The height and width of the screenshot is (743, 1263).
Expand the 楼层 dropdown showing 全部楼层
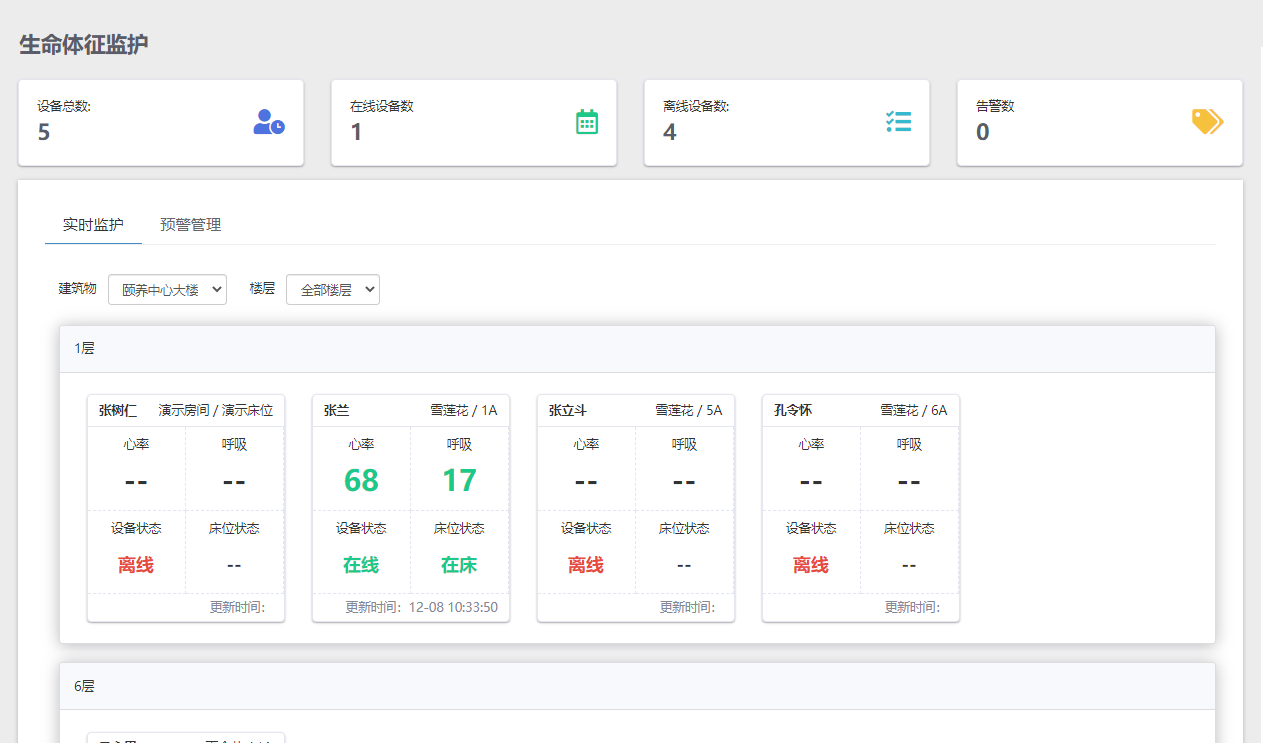[x=332, y=290]
